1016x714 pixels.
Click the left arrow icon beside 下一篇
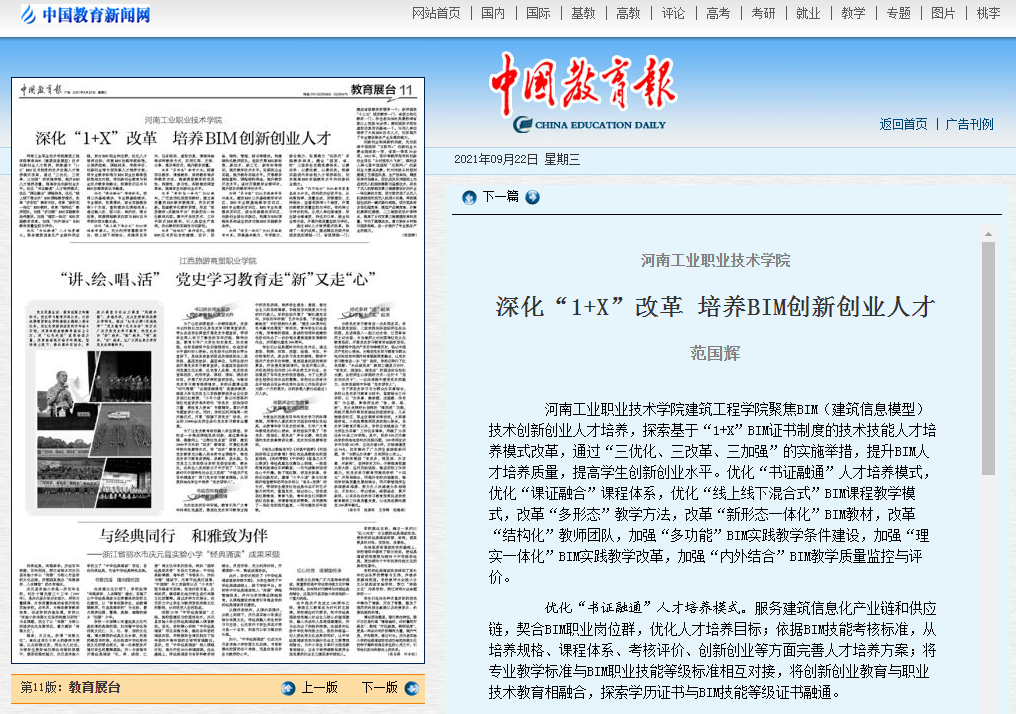pos(468,197)
